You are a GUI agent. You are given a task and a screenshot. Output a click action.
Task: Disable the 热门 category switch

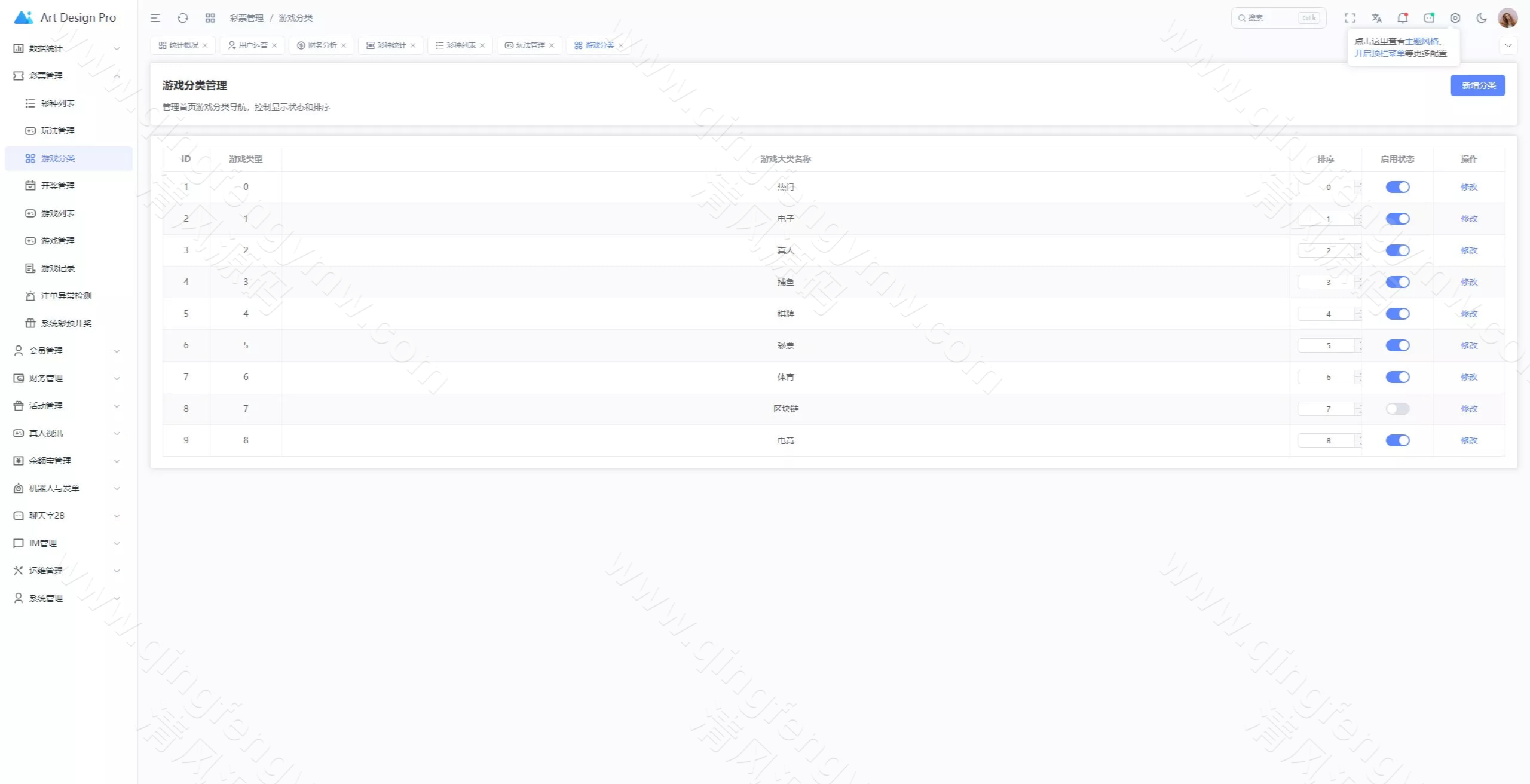click(1397, 187)
